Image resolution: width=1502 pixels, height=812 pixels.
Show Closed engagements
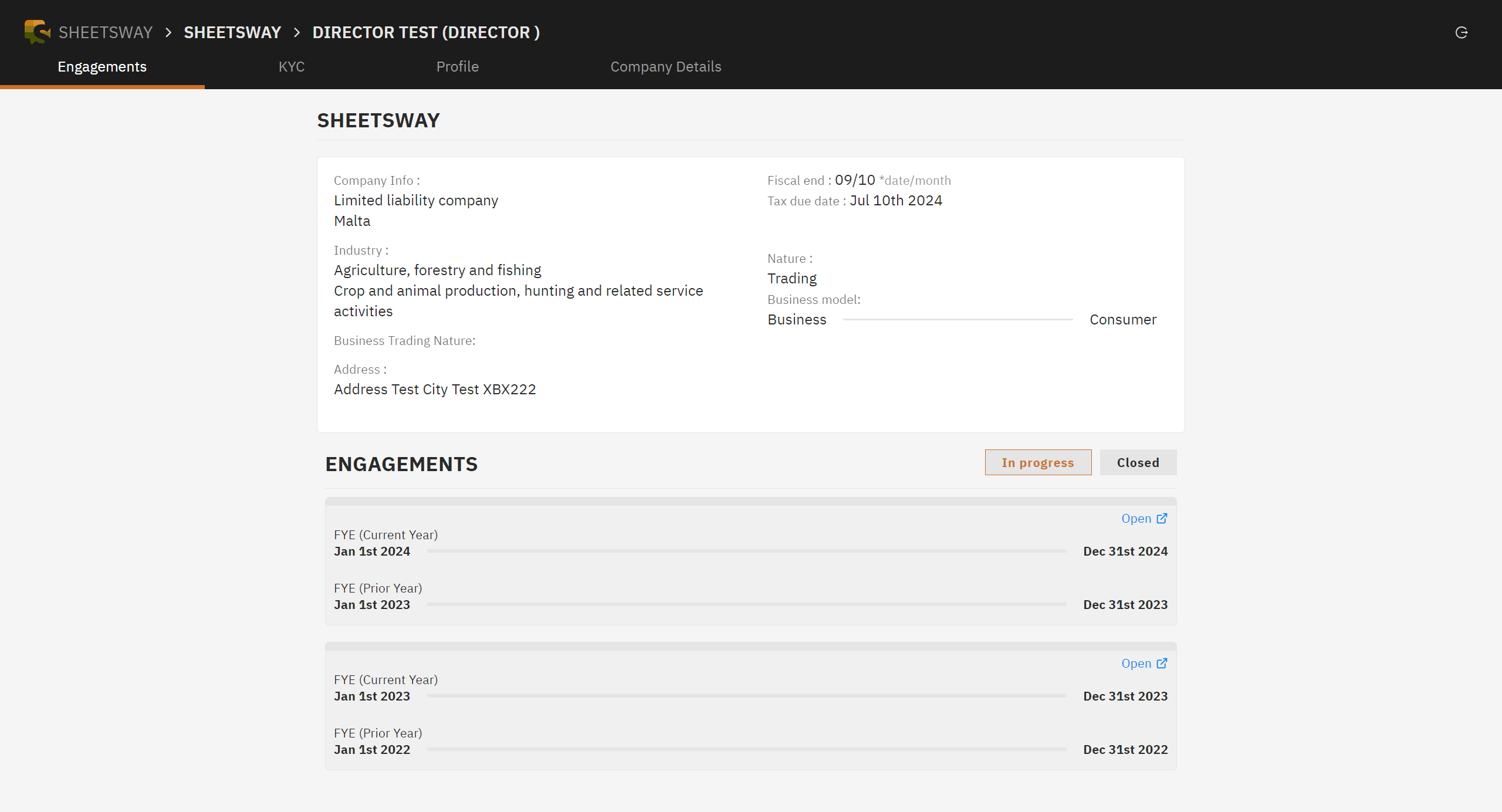point(1138,462)
